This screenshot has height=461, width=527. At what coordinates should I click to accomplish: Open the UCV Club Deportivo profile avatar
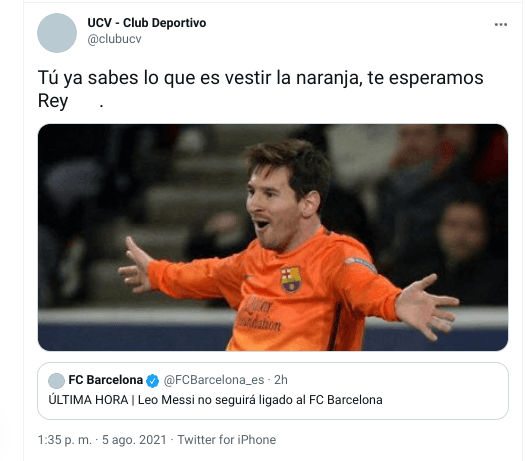pyautogui.click(x=57, y=33)
